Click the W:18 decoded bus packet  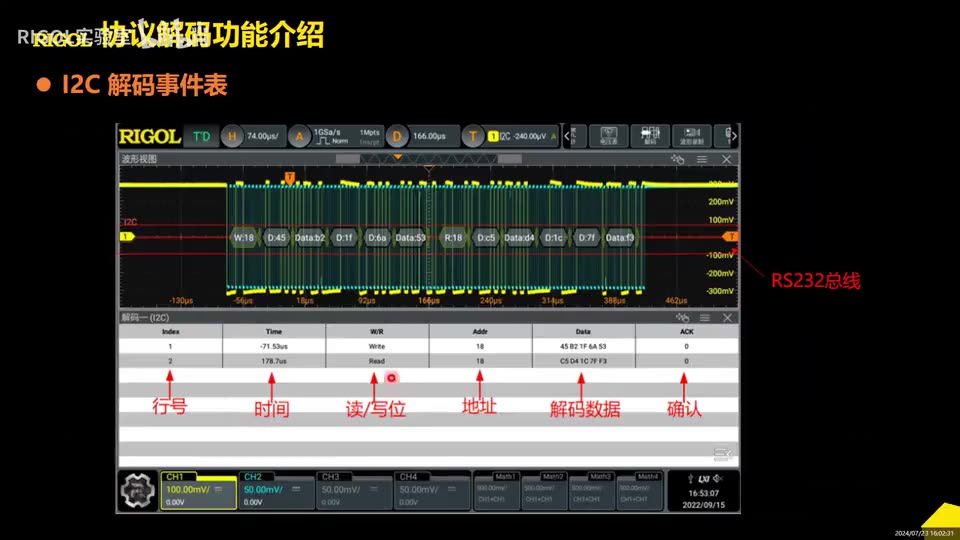pos(244,238)
